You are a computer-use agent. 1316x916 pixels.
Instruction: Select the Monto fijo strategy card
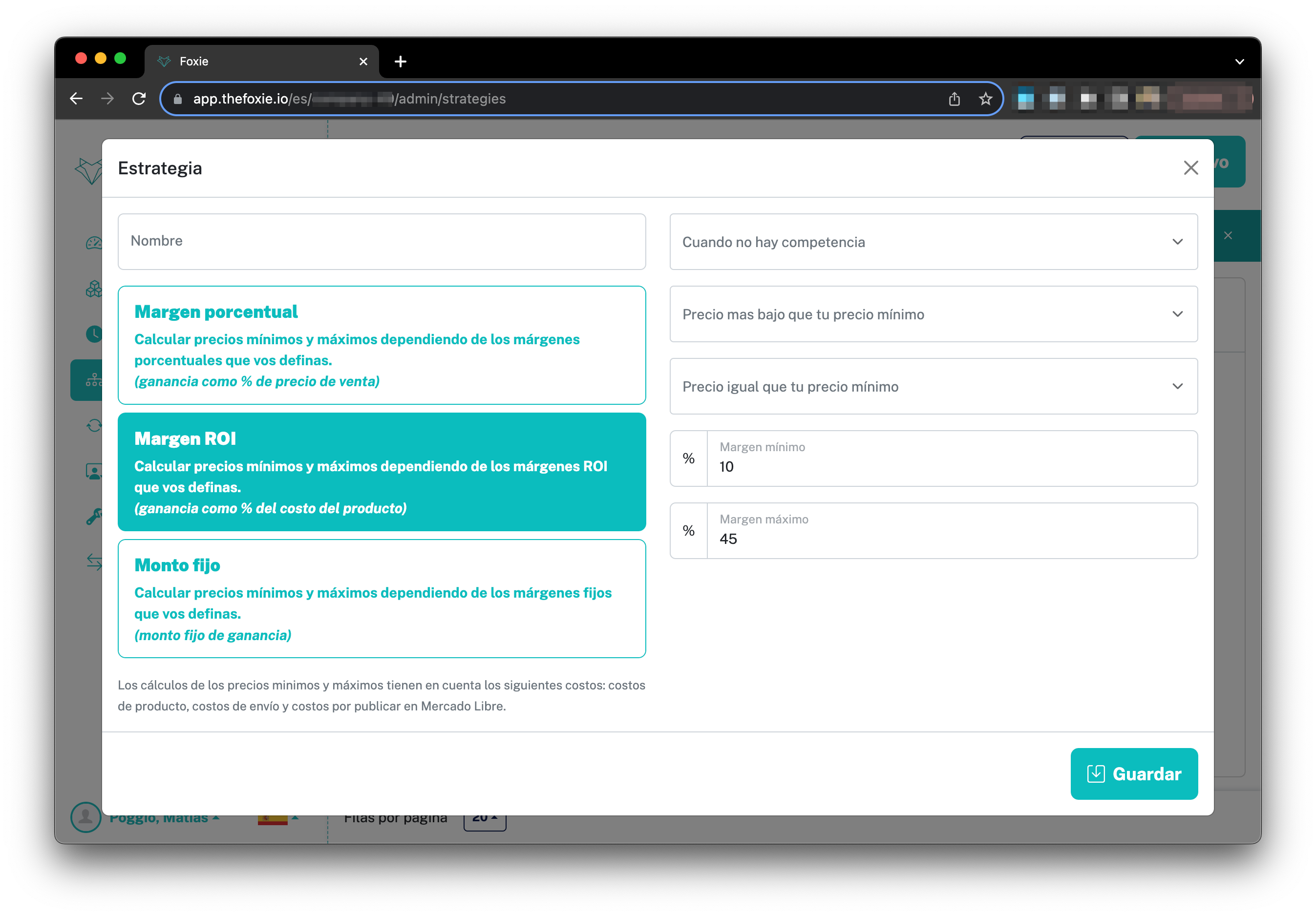pos(382,598)
